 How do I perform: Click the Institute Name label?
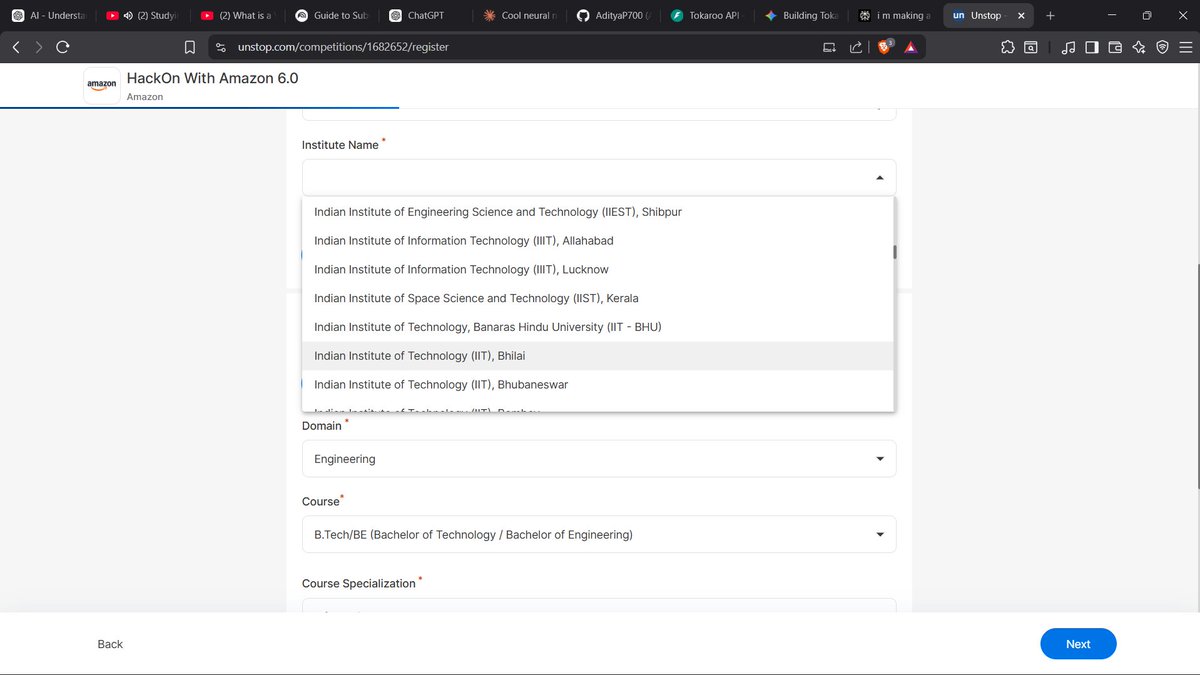tap(340, 145)
